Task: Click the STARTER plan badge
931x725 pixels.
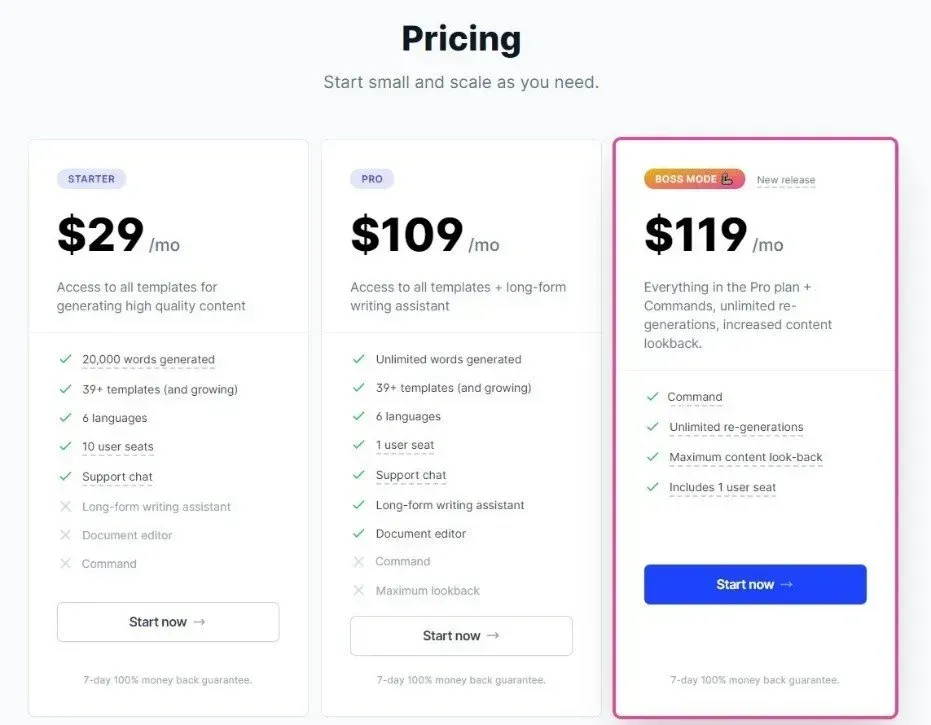Action: tap(91, 179)
